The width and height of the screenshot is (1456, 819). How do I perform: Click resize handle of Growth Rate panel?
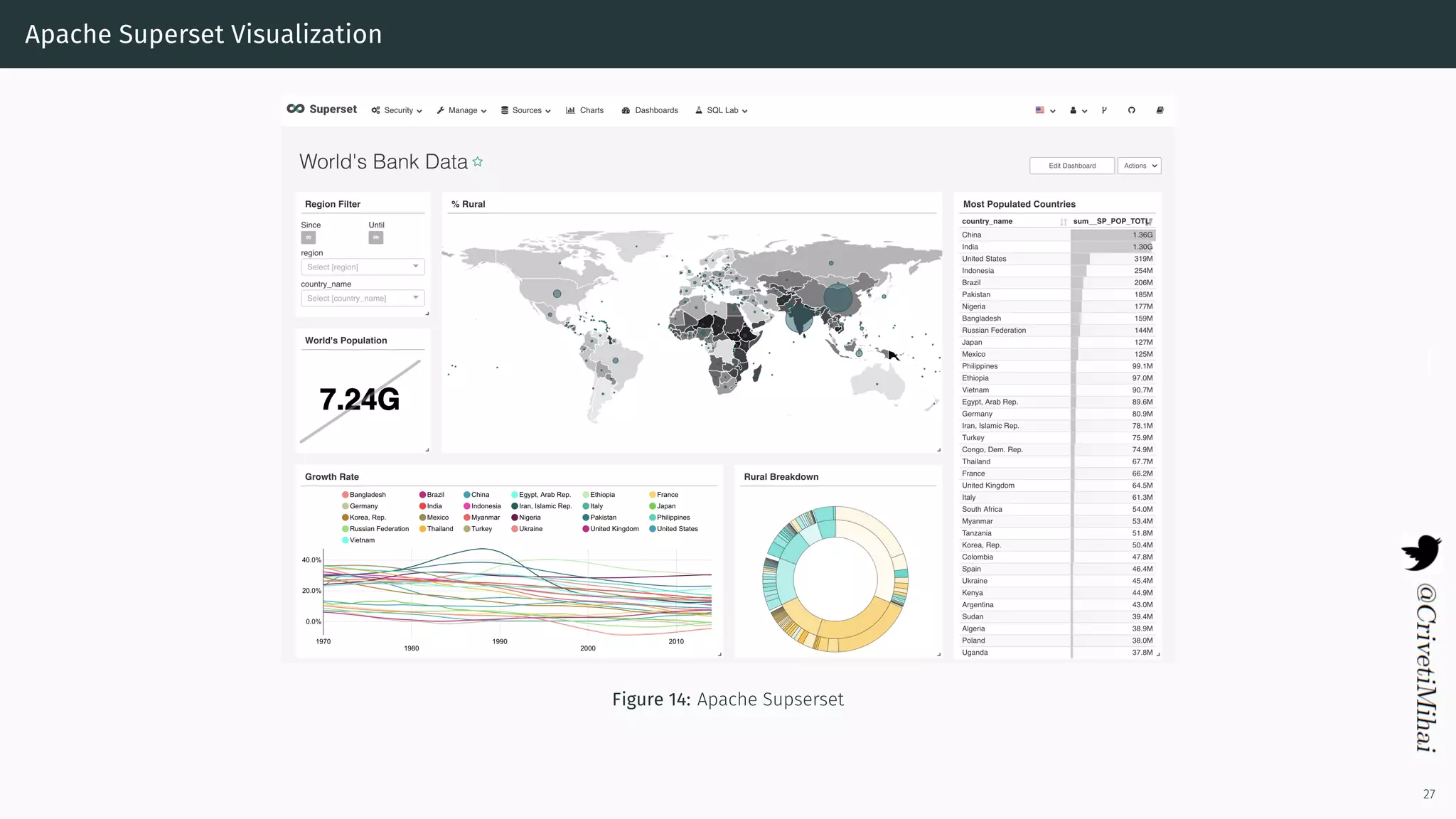click(720, 655)
